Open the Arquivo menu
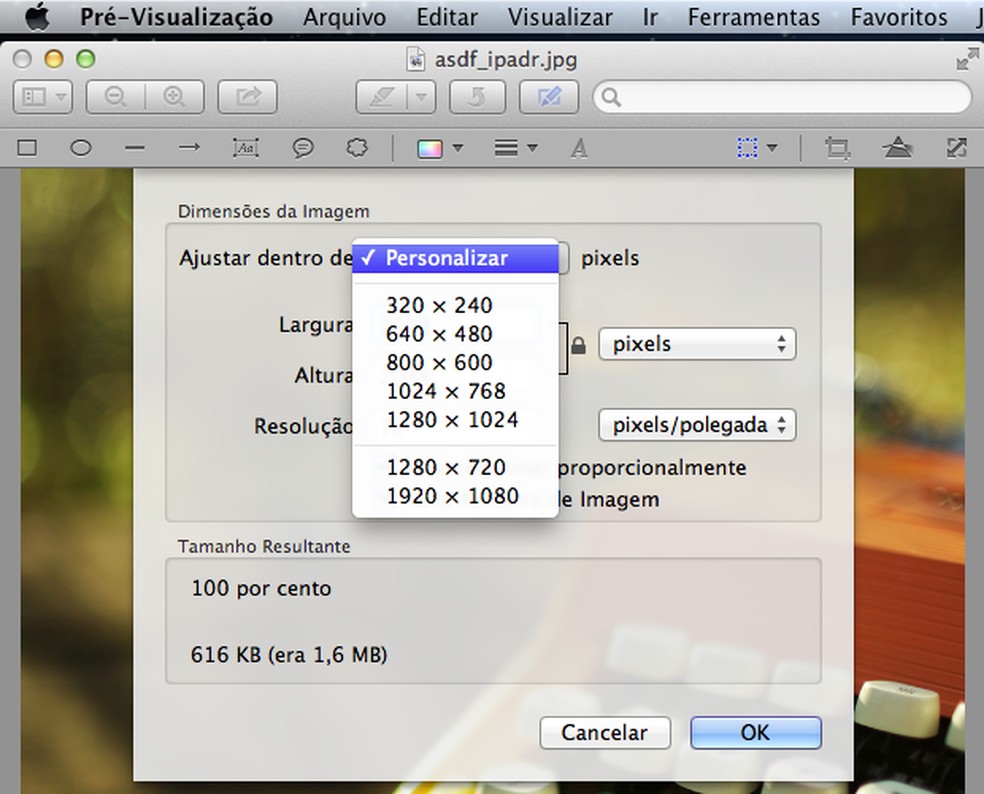The width and height of the screenshot is (984, 794). pyautogui.click(x=345, y=17)
